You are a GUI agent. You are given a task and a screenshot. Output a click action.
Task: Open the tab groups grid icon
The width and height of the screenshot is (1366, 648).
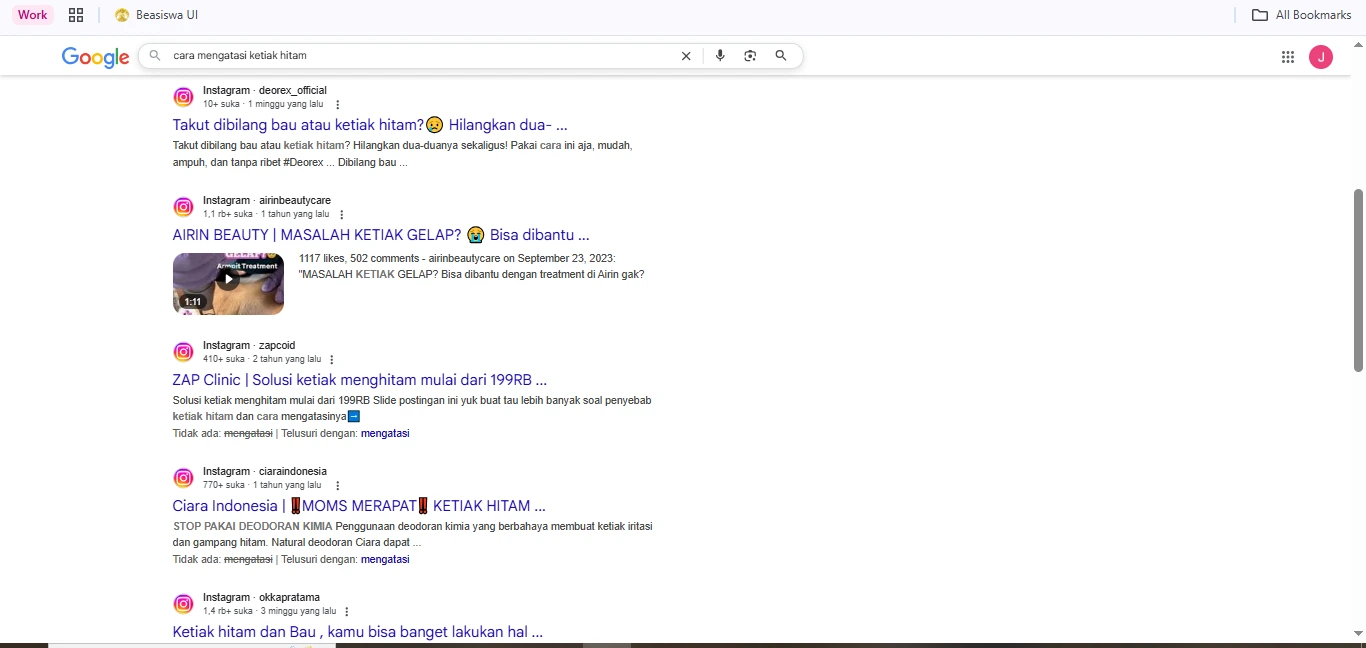tap(76, 15)
